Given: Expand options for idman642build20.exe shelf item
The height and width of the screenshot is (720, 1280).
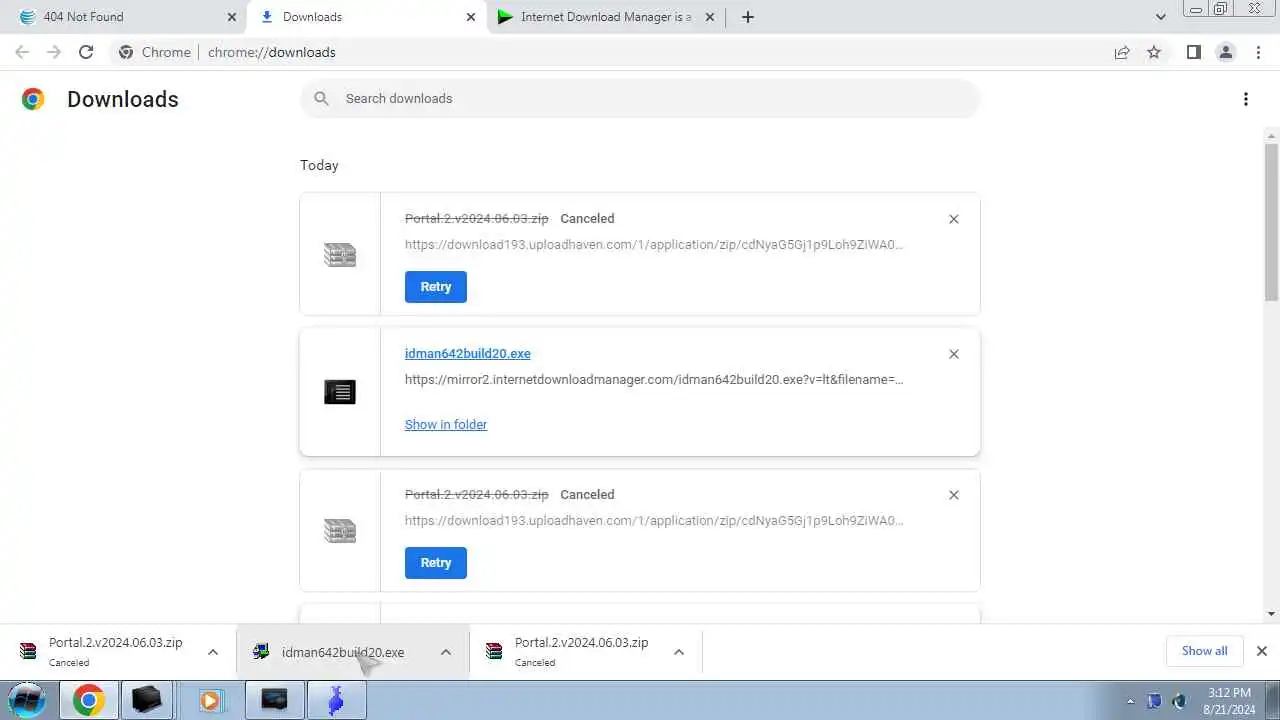Looking at the screenshot, I should pos(446,652).
